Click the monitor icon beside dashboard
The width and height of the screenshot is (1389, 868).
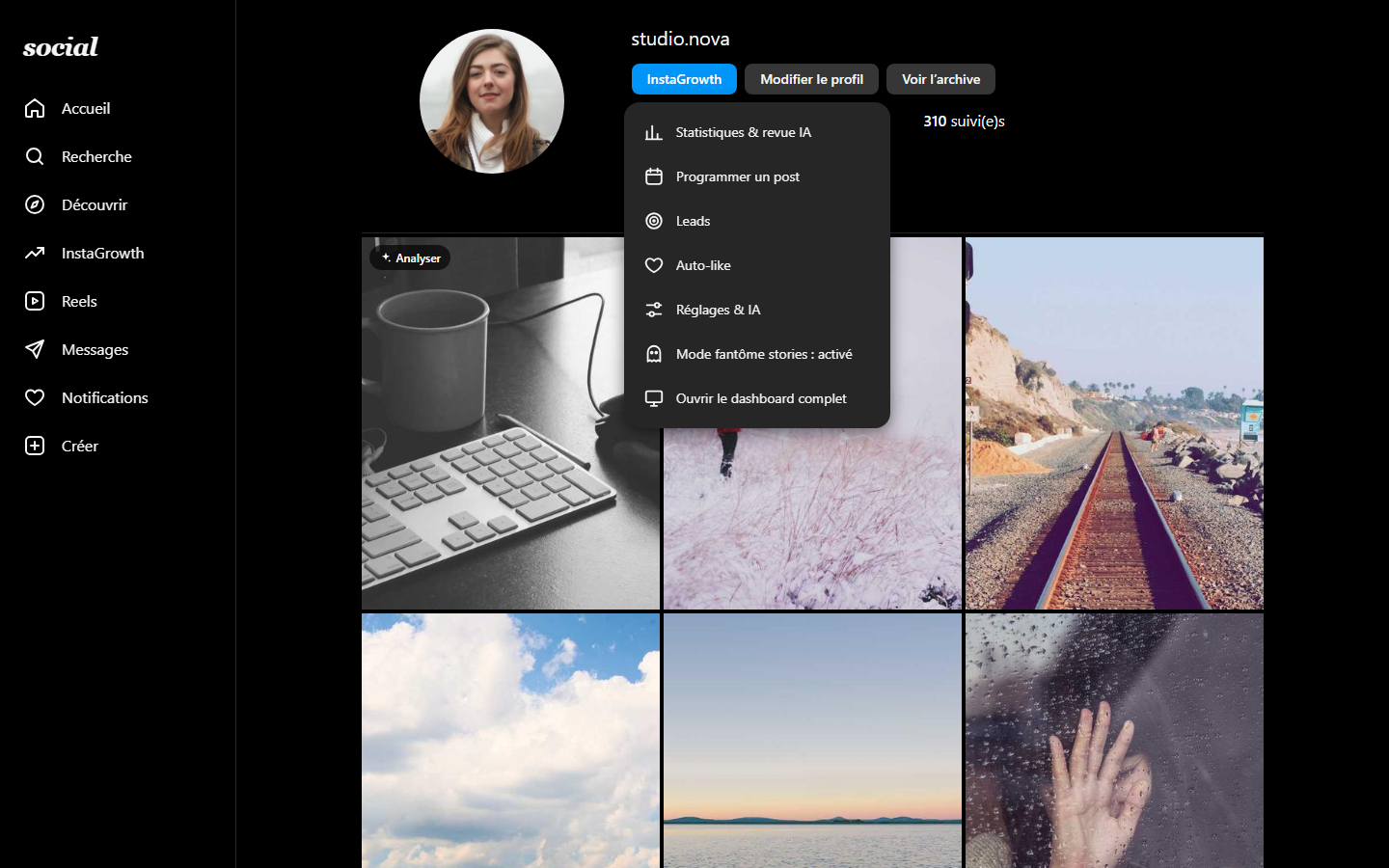pyautogui.click(x=654, y=398)
